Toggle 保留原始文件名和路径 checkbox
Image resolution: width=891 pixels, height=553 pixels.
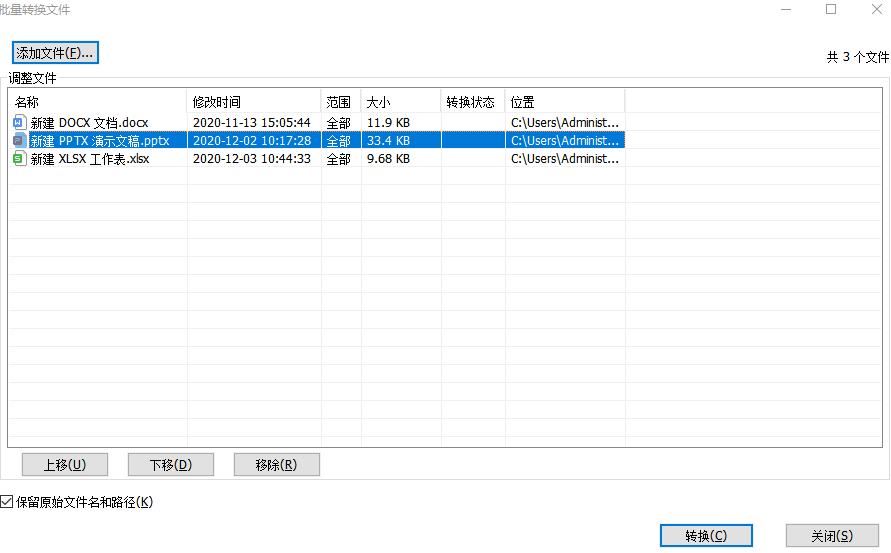pyautogui.click(x=8, y=502)
